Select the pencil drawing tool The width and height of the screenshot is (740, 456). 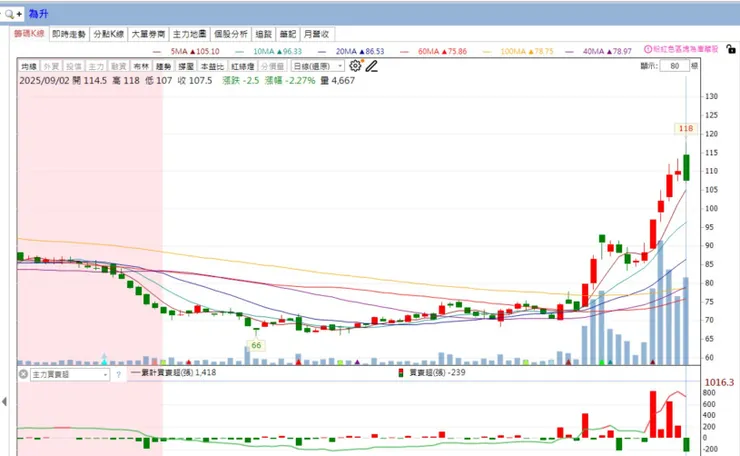372,66
